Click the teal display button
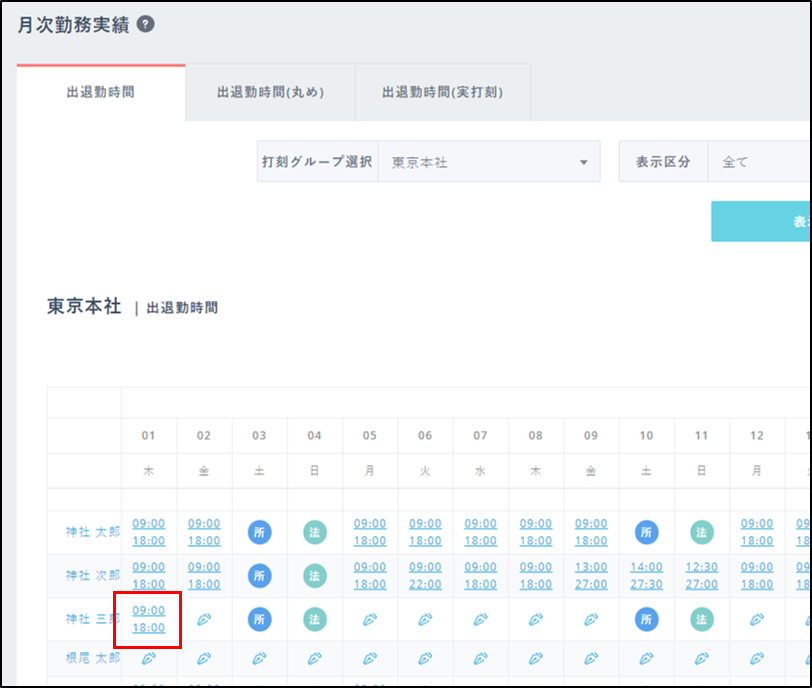 [761, 222]
